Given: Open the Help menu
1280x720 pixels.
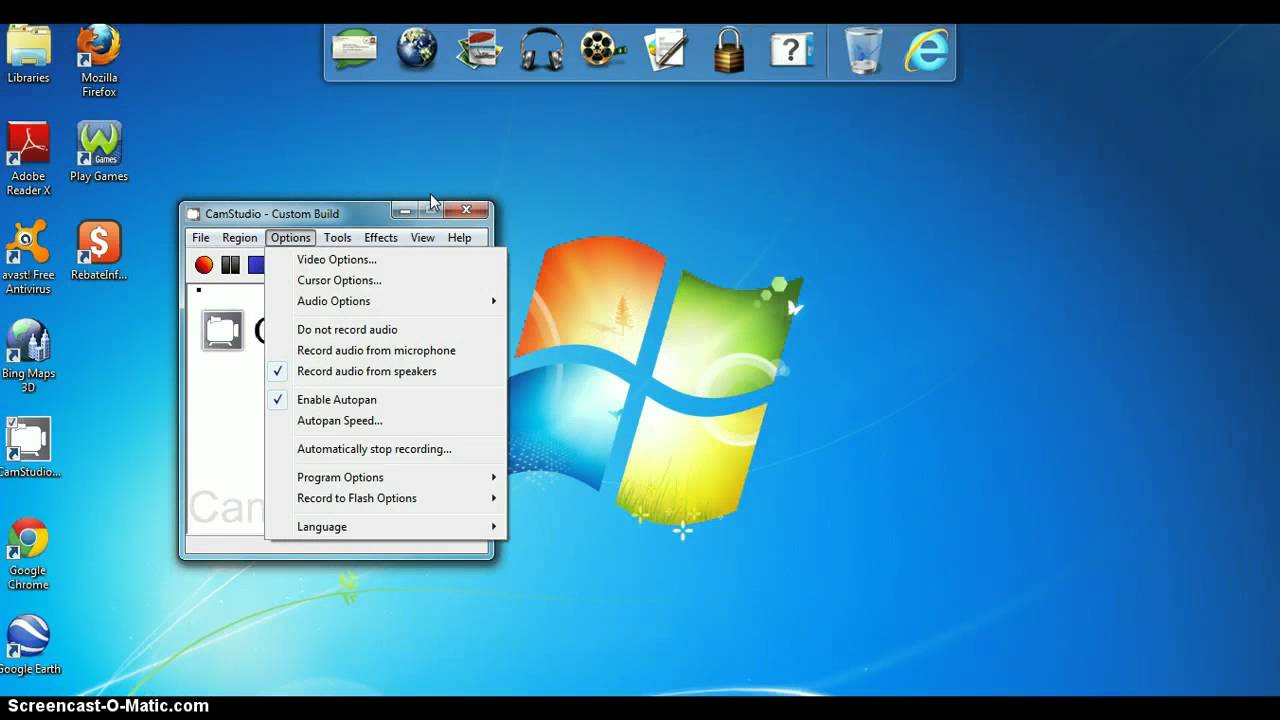Looking at the screenshot, I should [460, 238].
